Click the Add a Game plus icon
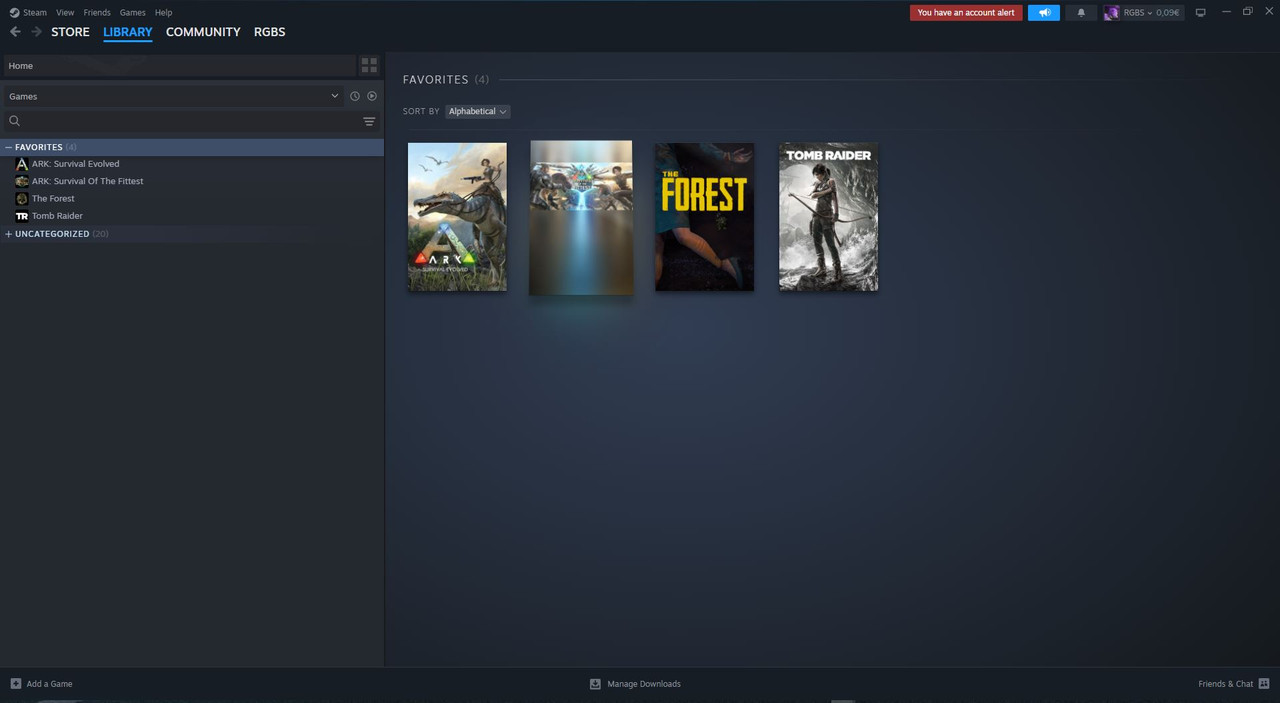This screenshot has height=703, width=1280. 15,684
